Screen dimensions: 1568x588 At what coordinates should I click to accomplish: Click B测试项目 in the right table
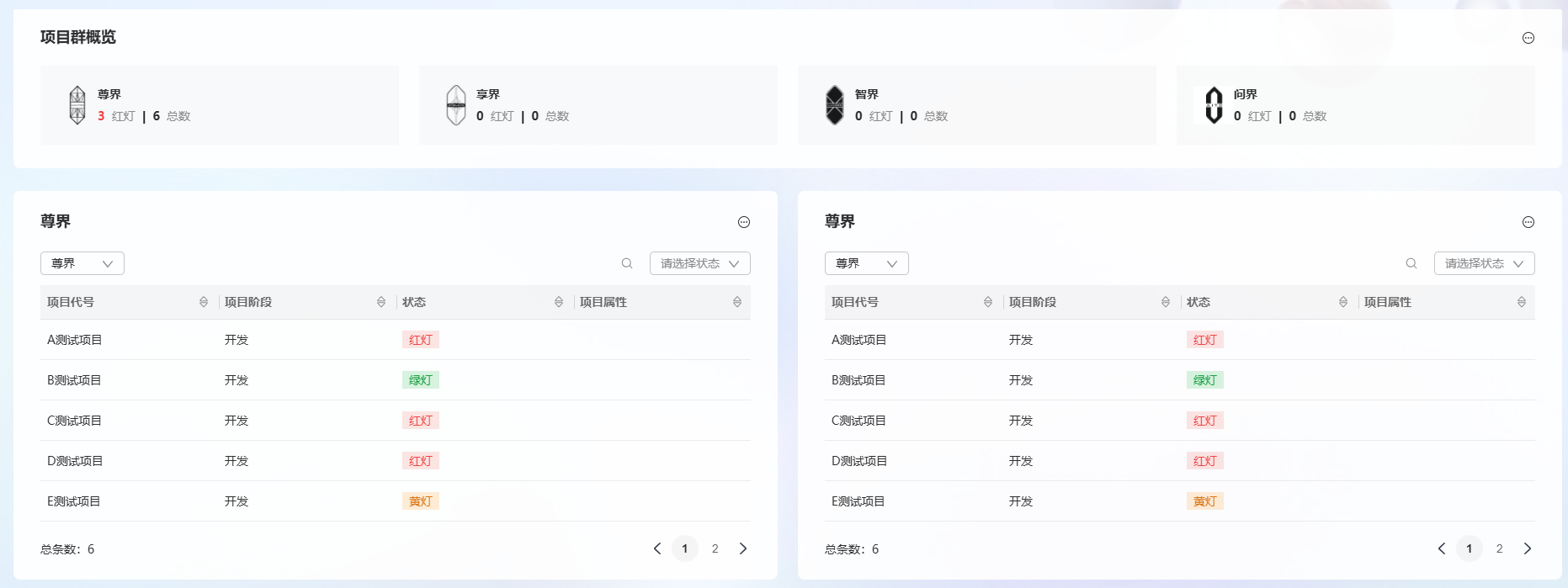pyautogui.click(x=859, y=380)
